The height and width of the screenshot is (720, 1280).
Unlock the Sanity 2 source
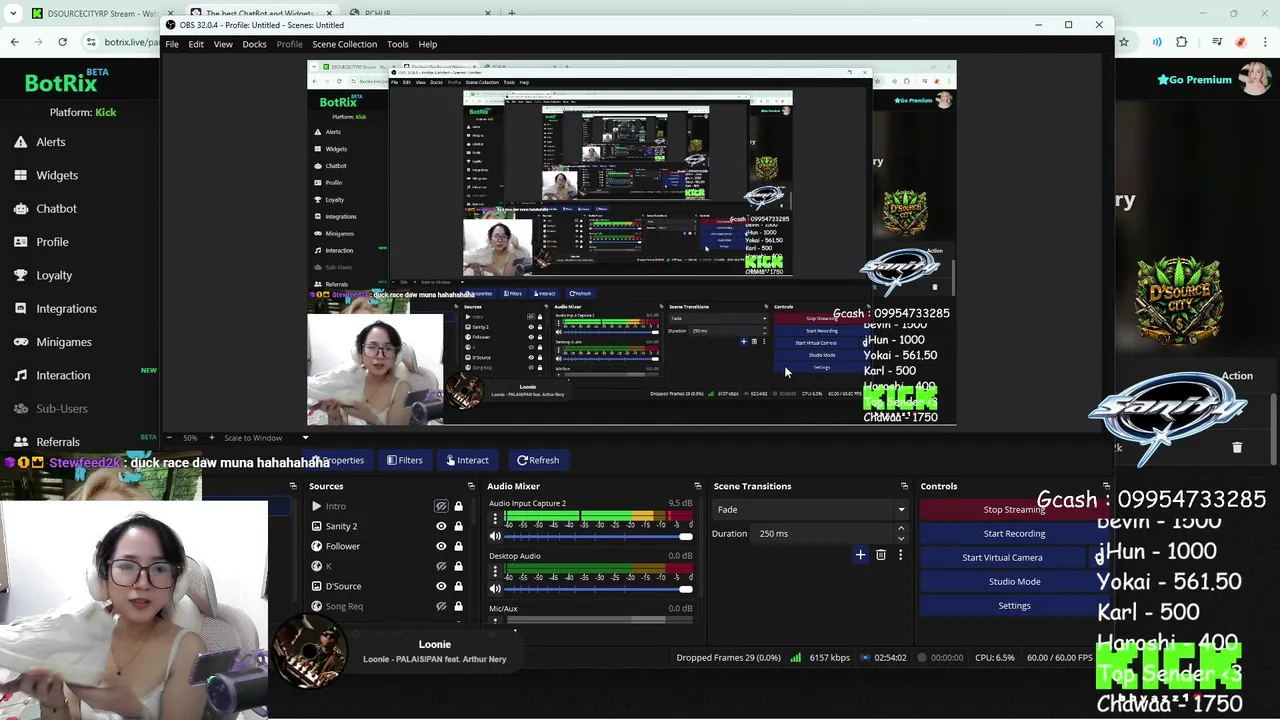pos(458,526)
